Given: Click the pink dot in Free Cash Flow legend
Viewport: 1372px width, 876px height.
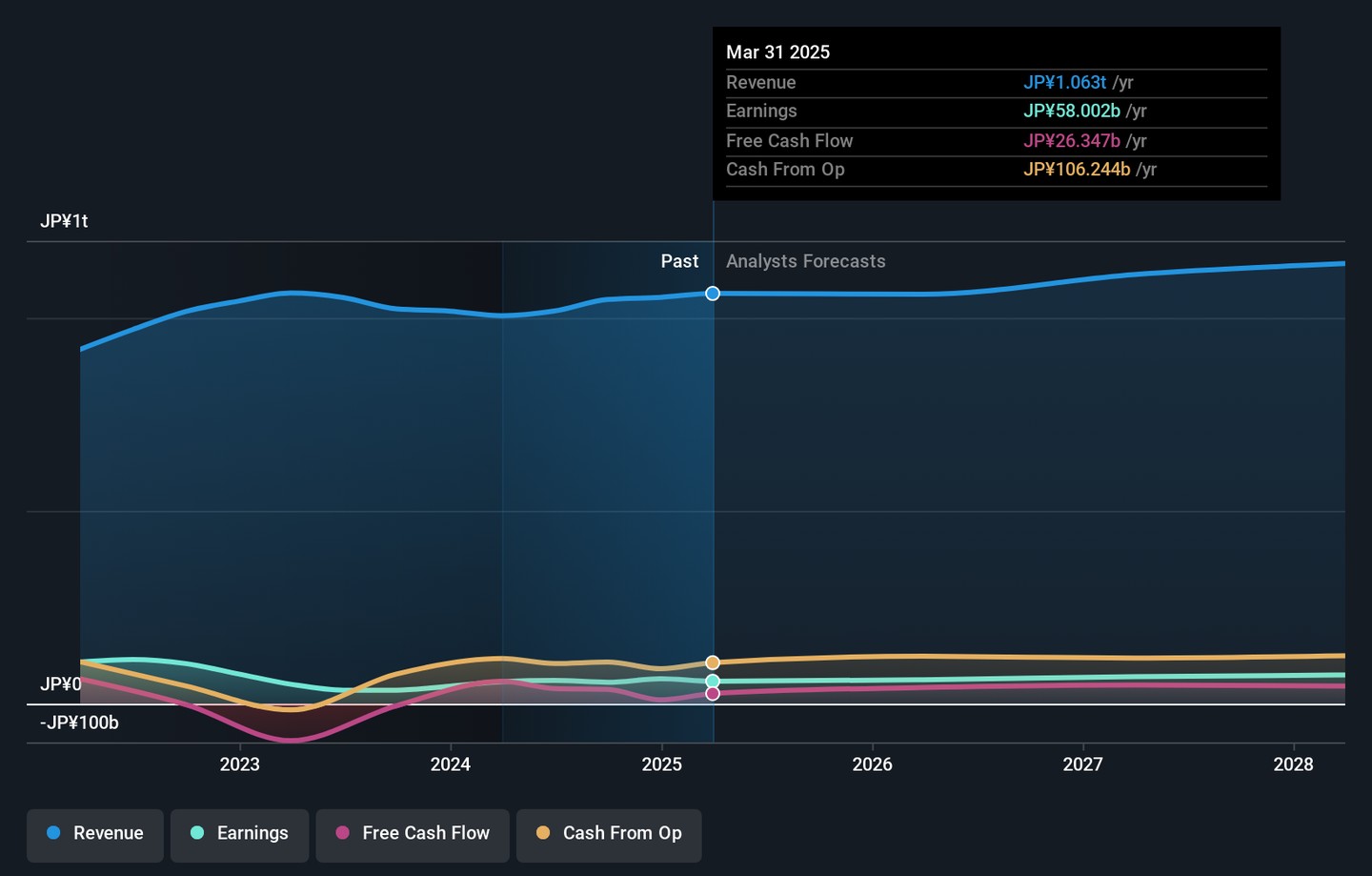Looking at the screenshot, I should click(343, 833).
